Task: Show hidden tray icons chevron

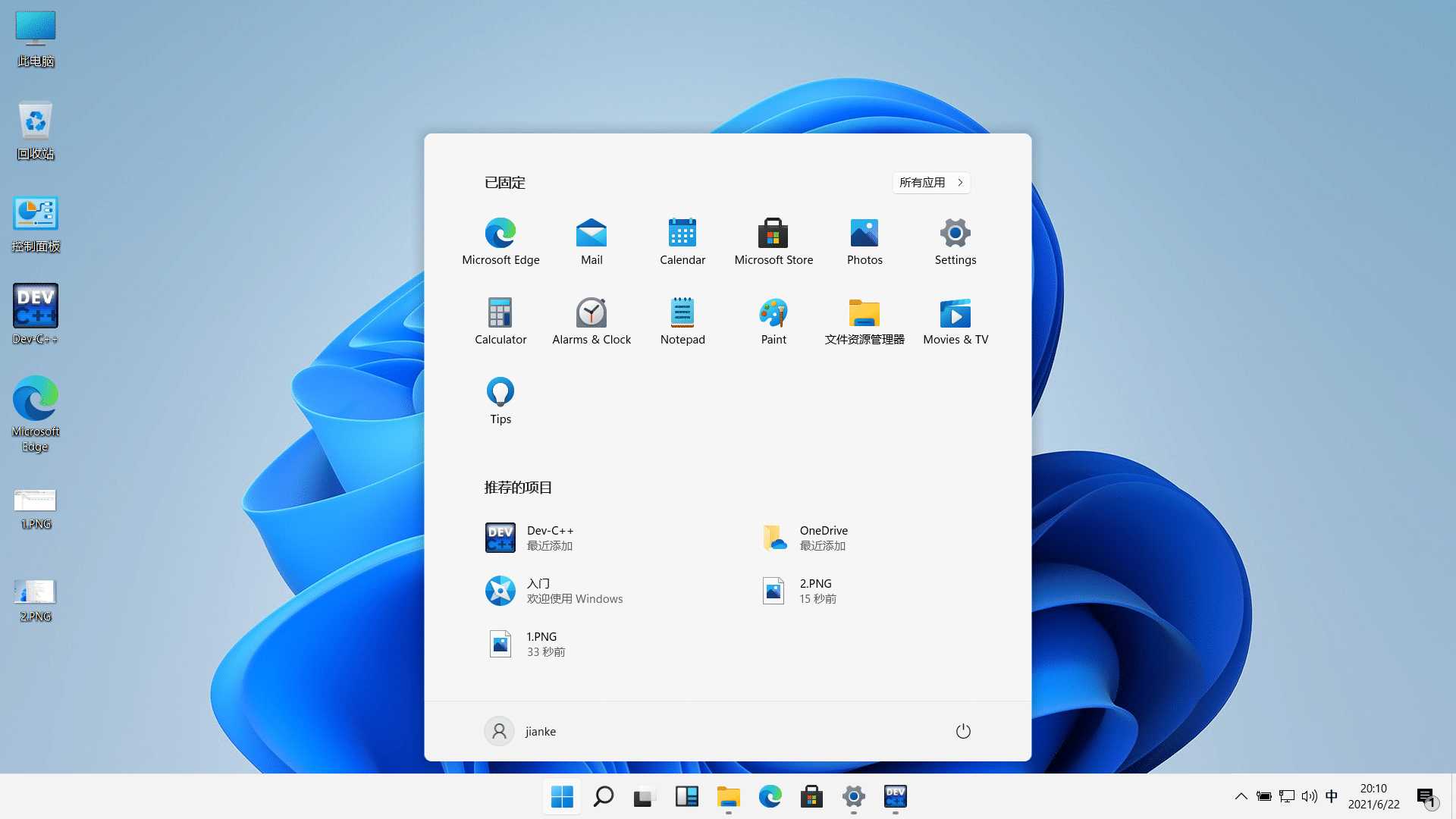Action: coord(1241,796)
